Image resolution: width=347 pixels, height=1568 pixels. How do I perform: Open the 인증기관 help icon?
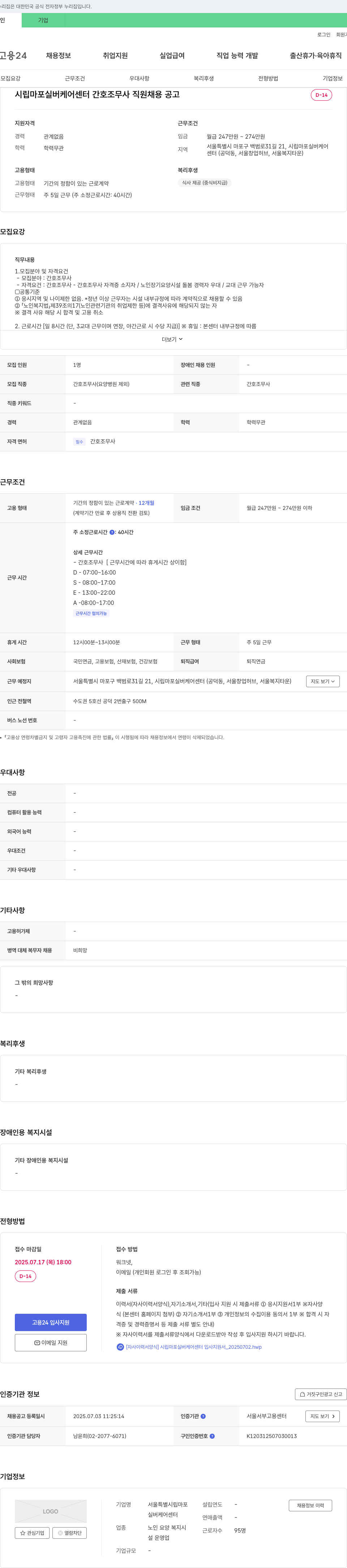[204, 1416]
